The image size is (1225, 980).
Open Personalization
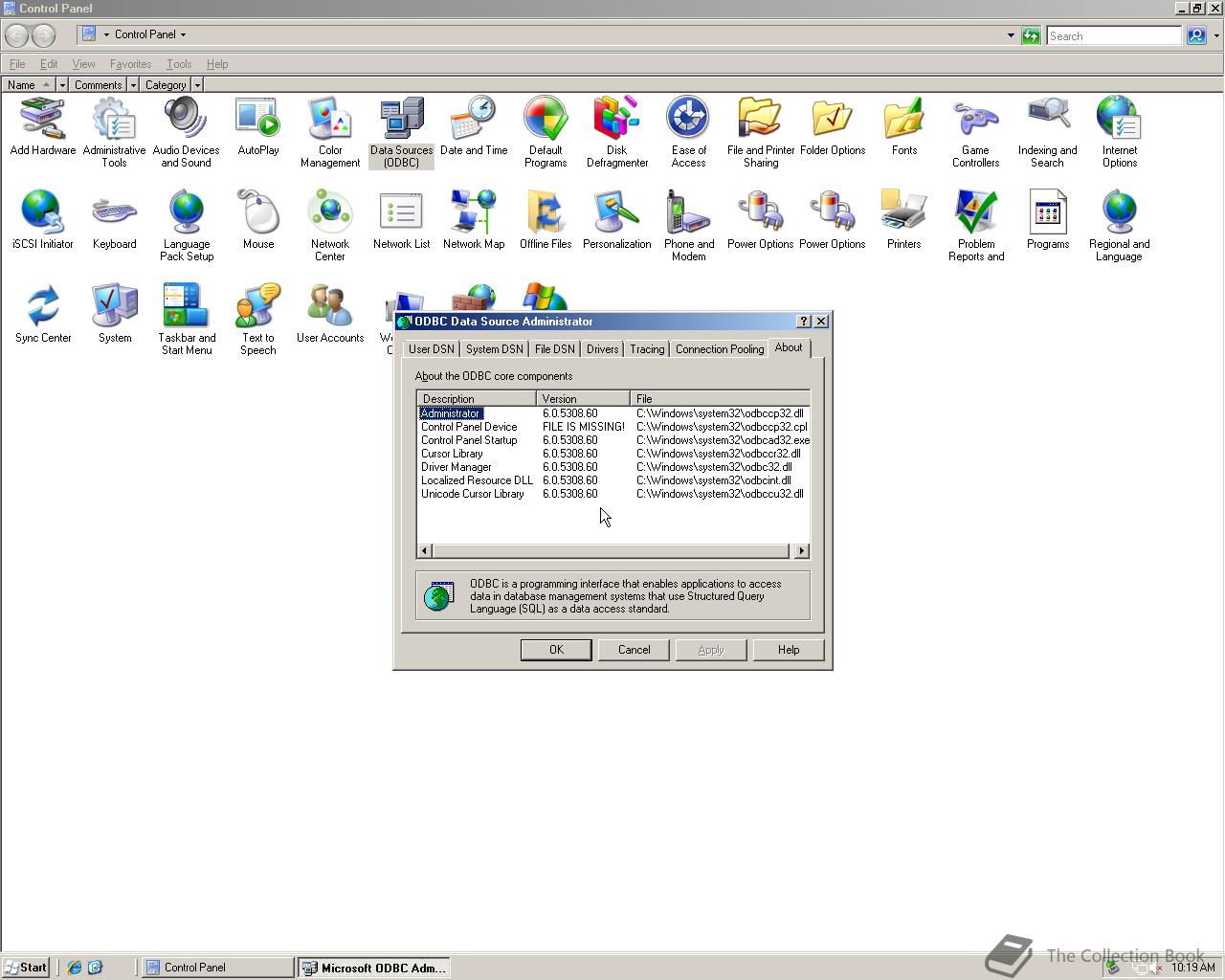tap(617, 220)
